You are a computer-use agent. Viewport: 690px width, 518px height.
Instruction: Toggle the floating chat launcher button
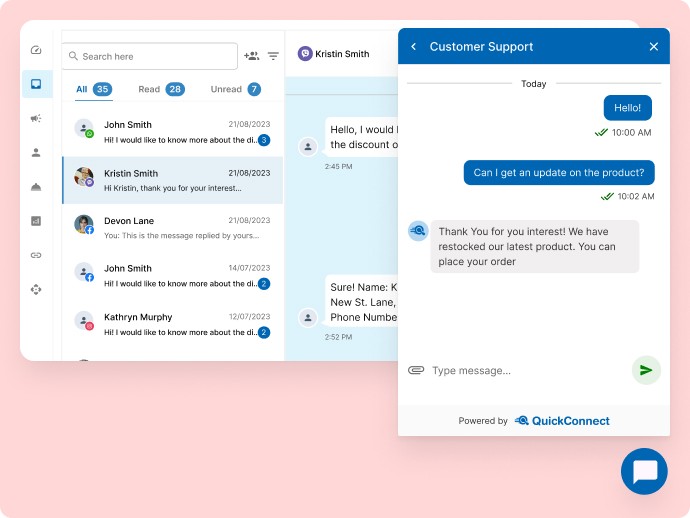(x=644, y=471)
